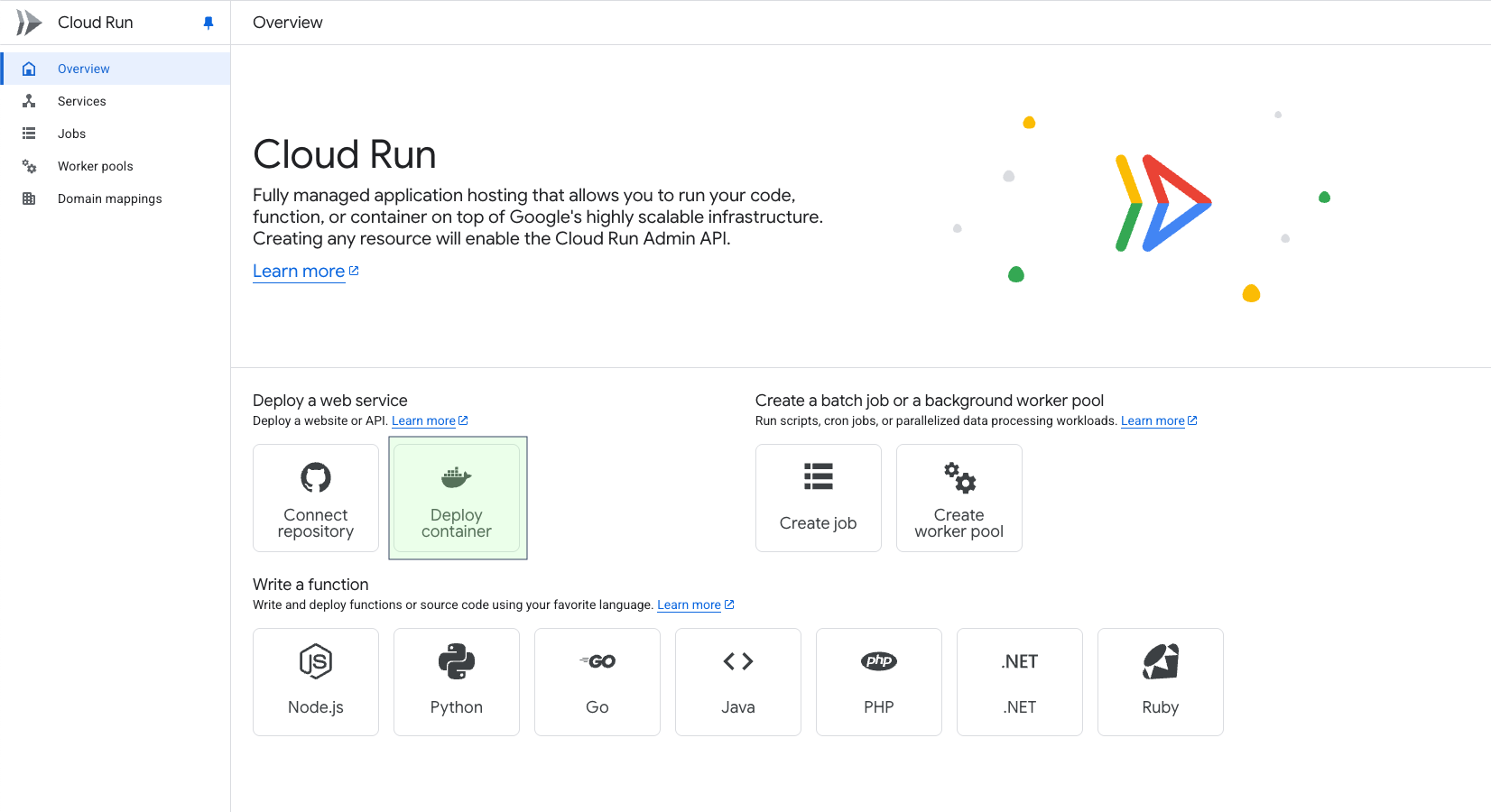Pick the Ruby function card

coord(1161,682)
